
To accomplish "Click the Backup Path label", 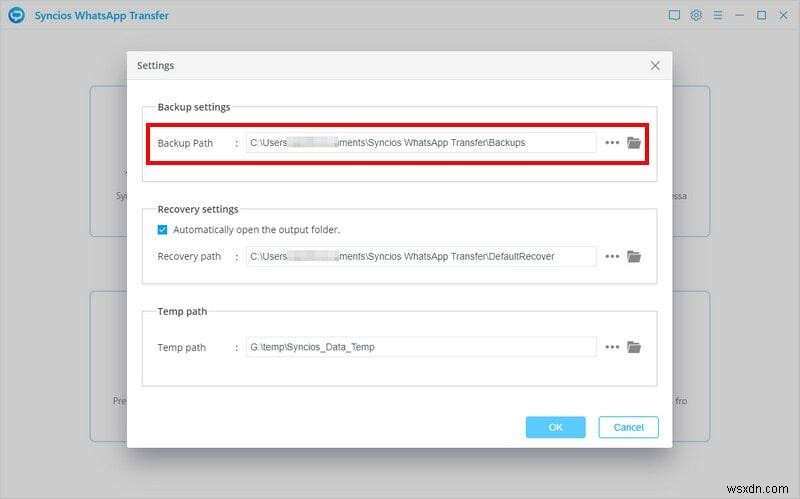I will pos(185,143).
